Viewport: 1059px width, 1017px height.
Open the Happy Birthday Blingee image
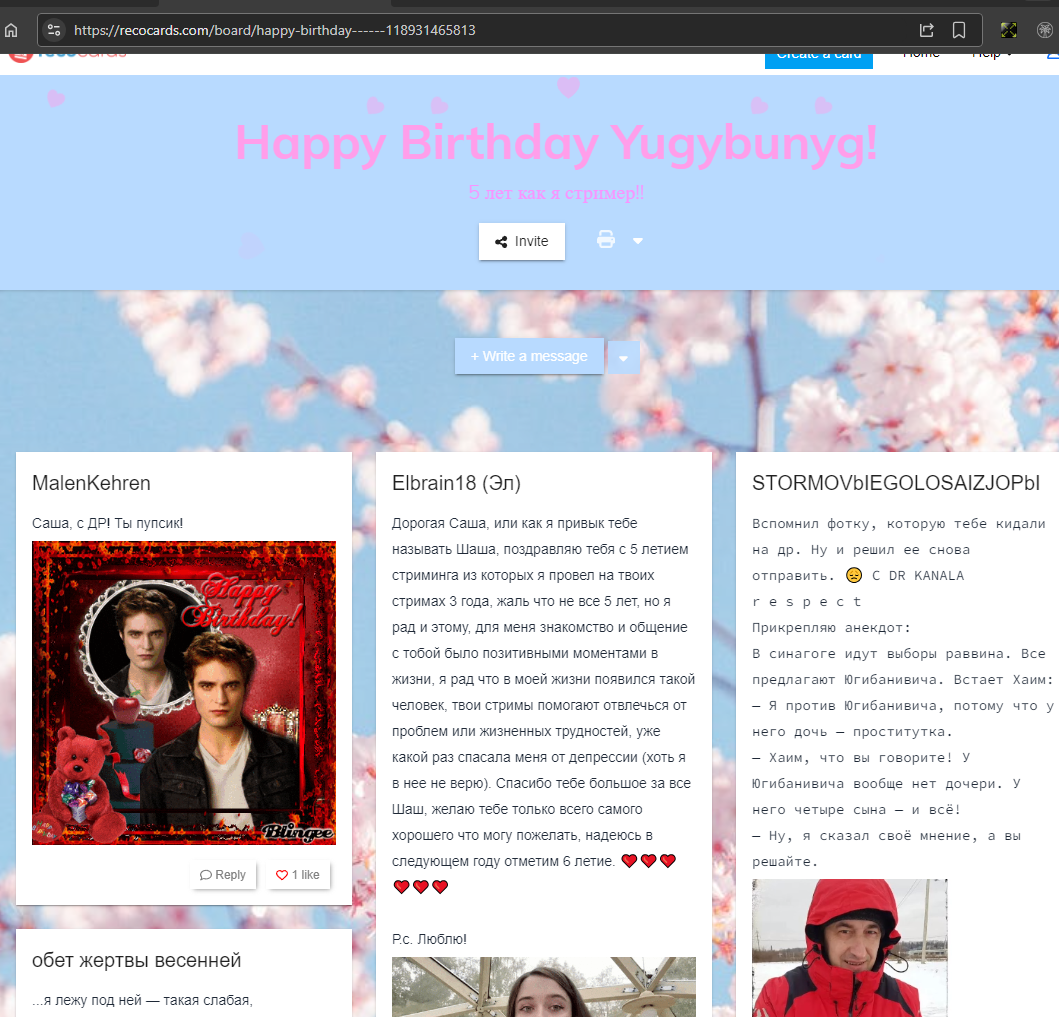click(184, 693)
